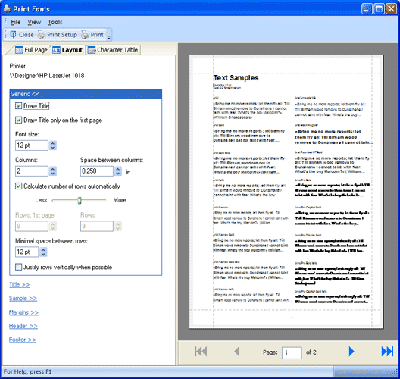Switch to the Character Table tab
The height and width of the screenshot is (379, 400).
pos(113,50)
